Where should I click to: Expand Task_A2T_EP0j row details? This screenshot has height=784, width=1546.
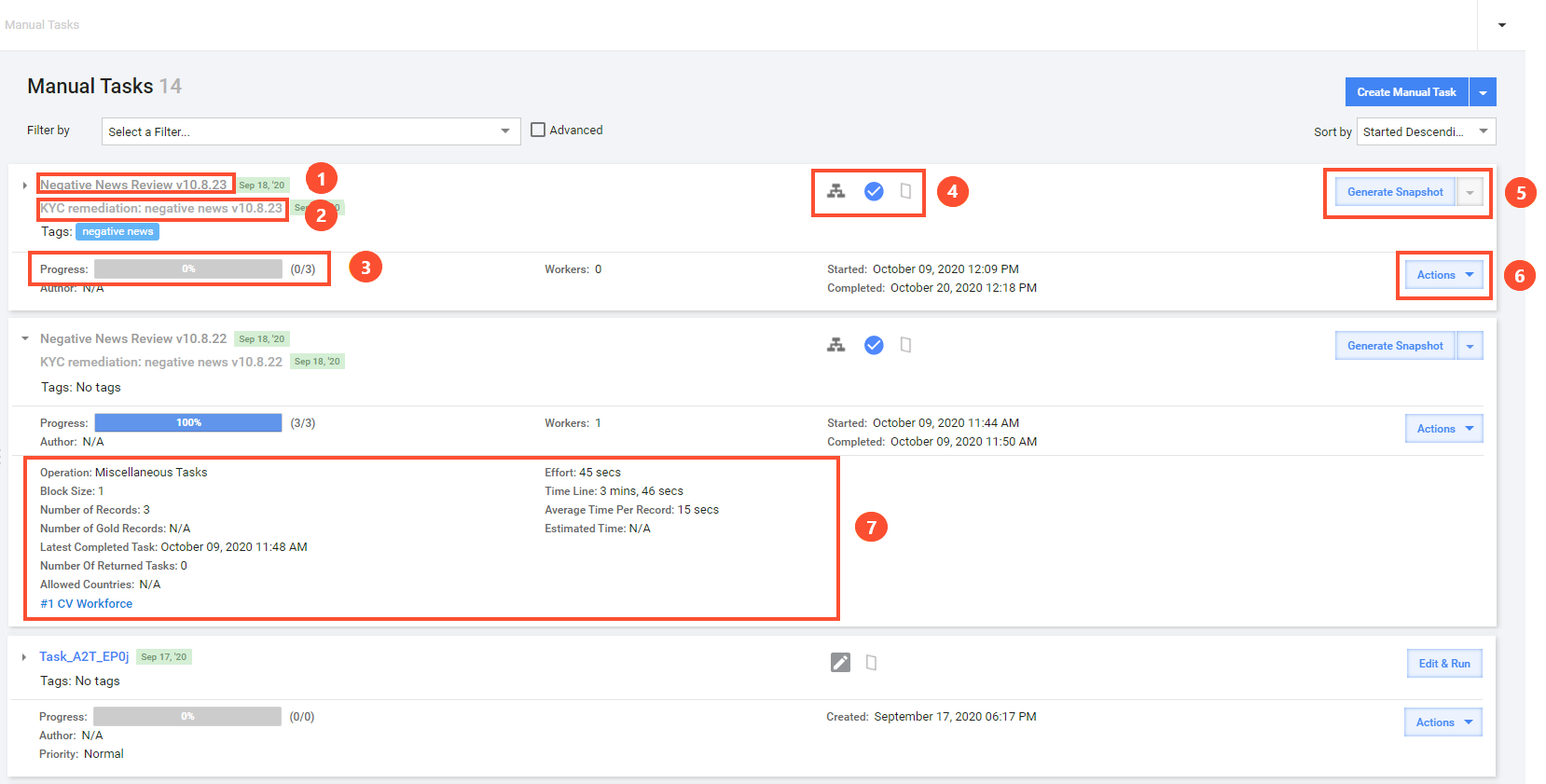(24, 657)
